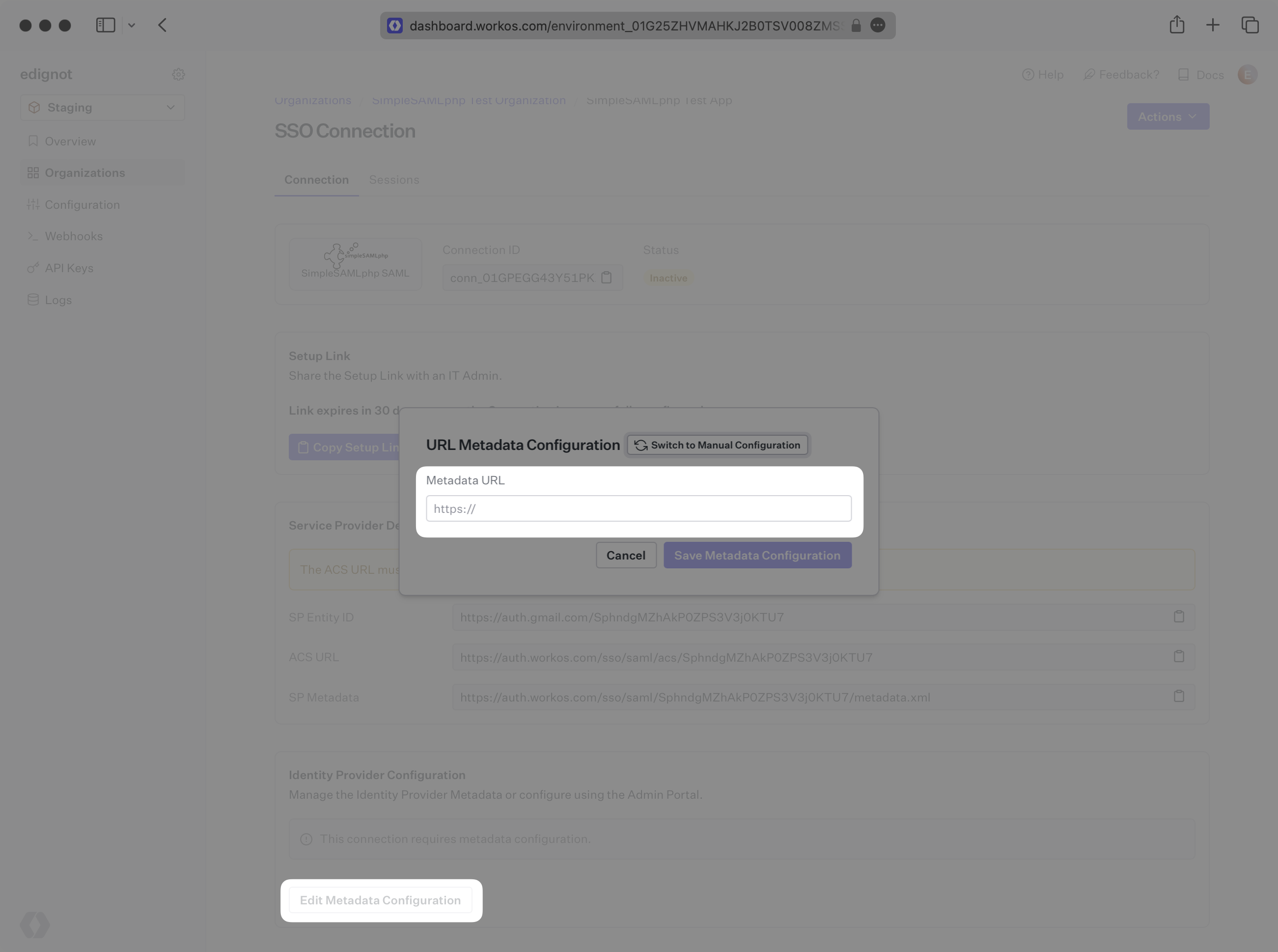Click the Feedback icon in top bar
The height and width of the screenshot is (952, 1278).
point(1089,74)
